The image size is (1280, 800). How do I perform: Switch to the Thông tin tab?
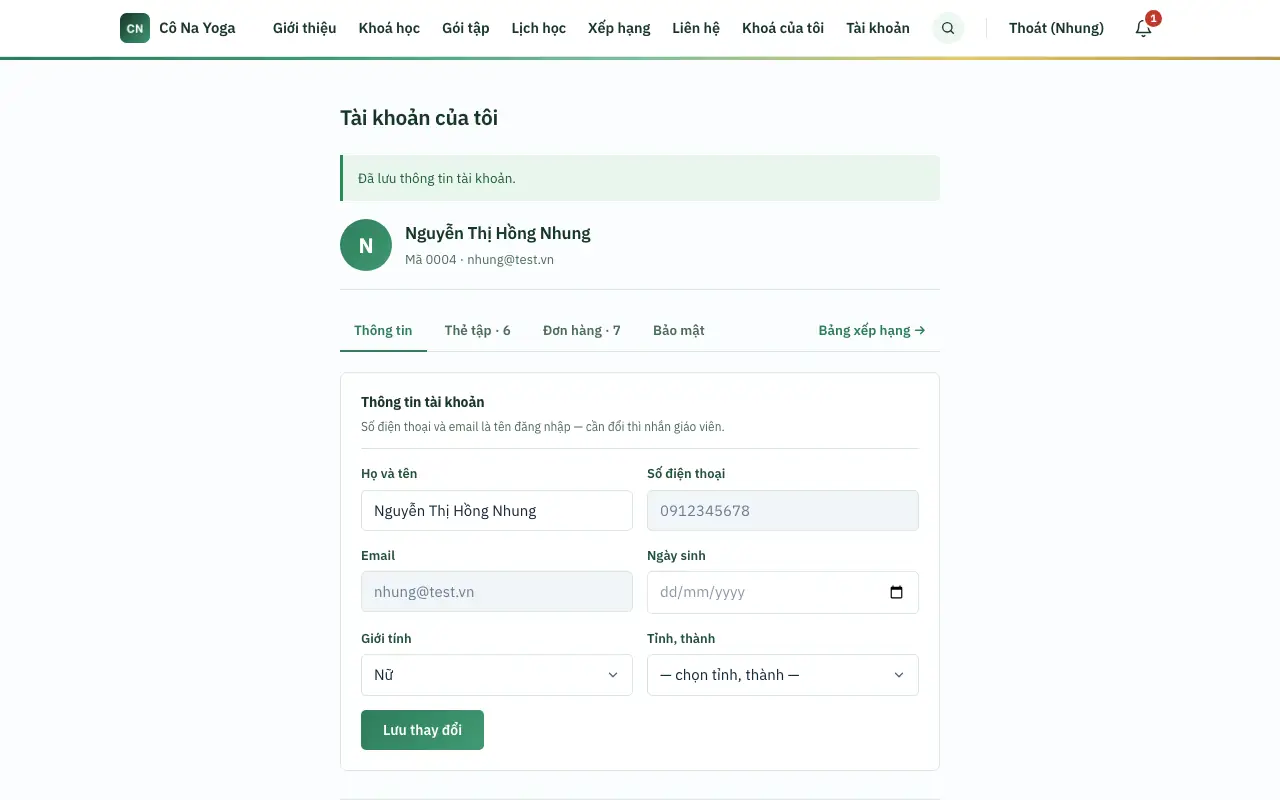click(383, 330)
